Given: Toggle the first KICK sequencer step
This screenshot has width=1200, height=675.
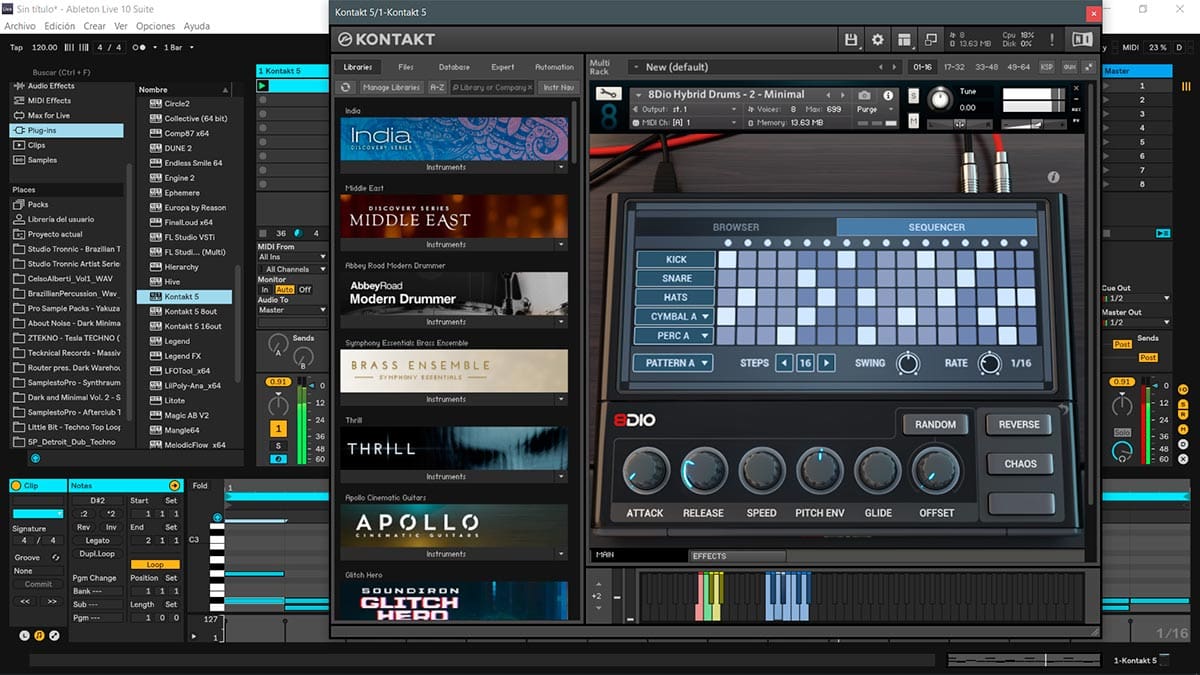Looking at the screenshot, I should coord(727,259).
